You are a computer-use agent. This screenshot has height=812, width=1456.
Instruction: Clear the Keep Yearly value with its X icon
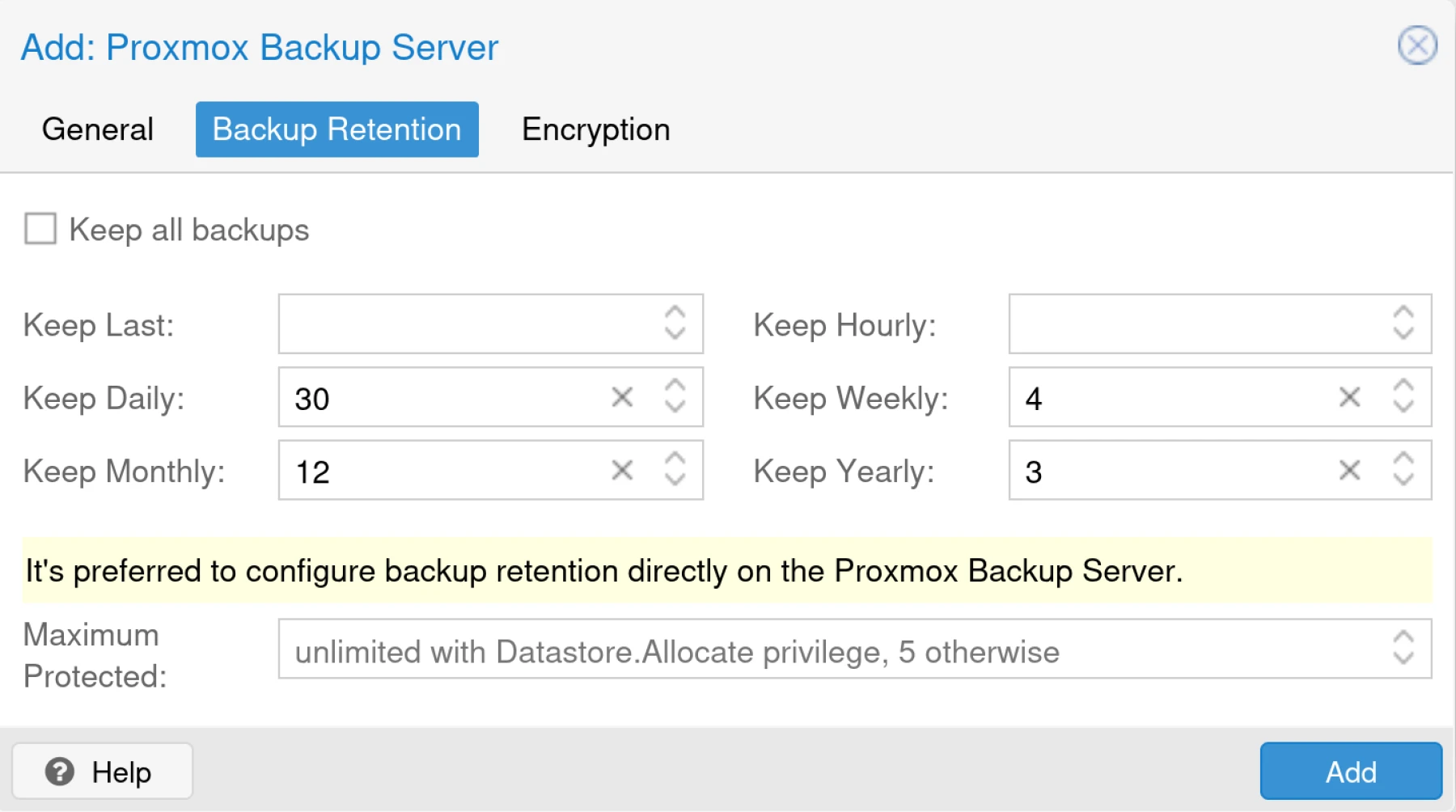[x=1349, y=470]
